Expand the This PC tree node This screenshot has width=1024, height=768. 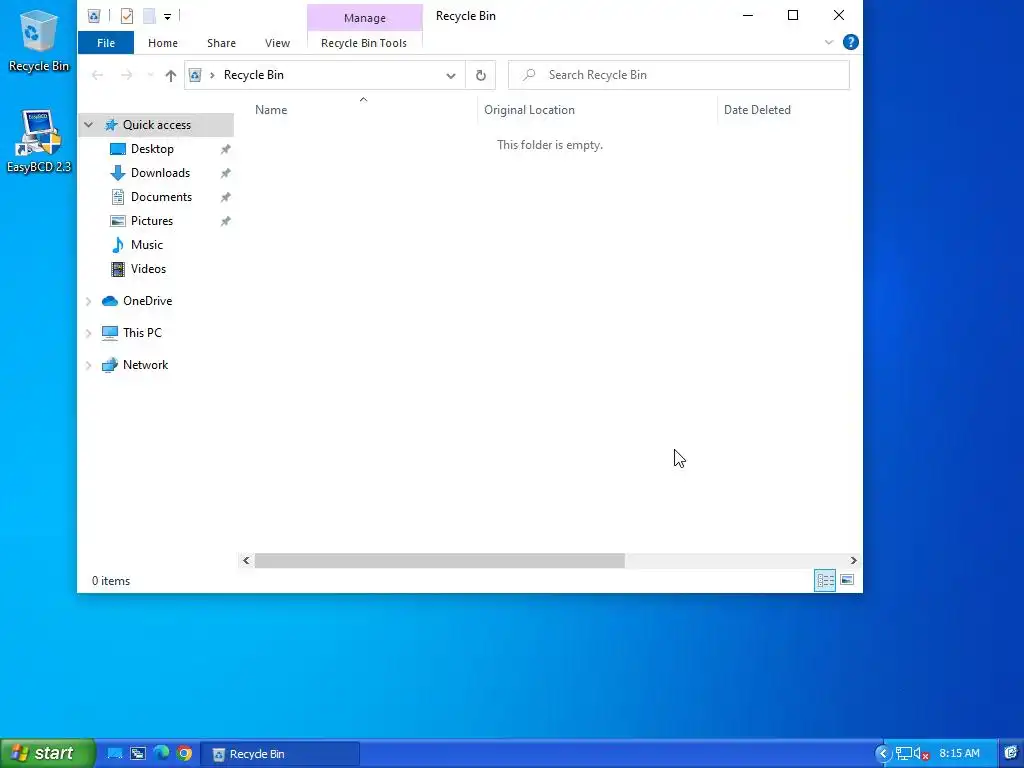[88, 333]
